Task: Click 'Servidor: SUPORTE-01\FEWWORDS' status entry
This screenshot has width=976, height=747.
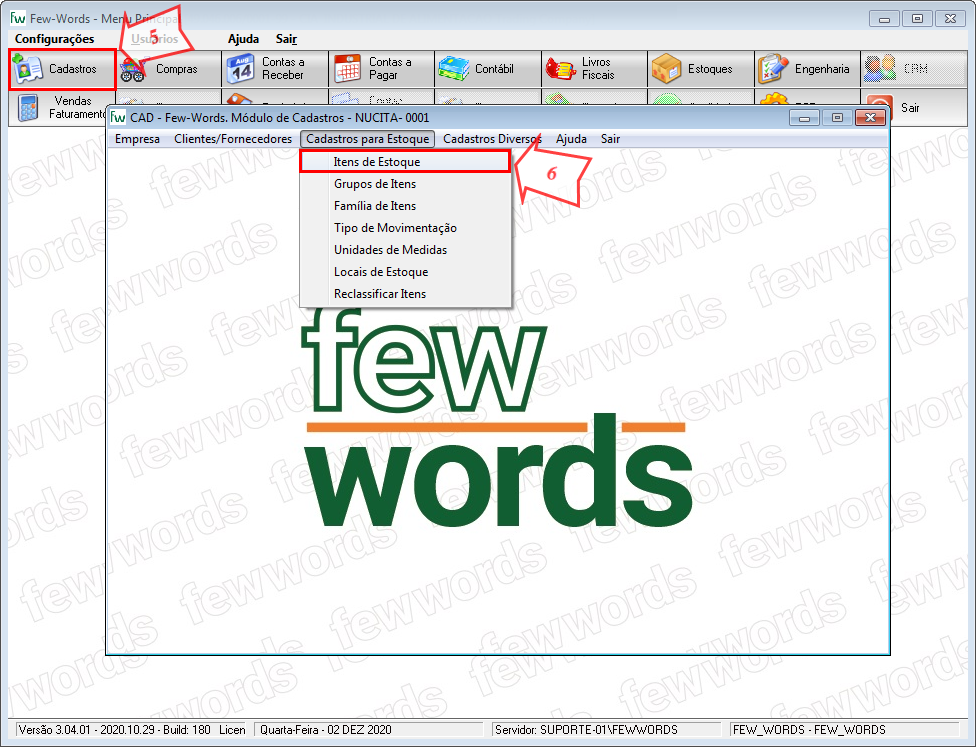Action: point(586,730)
